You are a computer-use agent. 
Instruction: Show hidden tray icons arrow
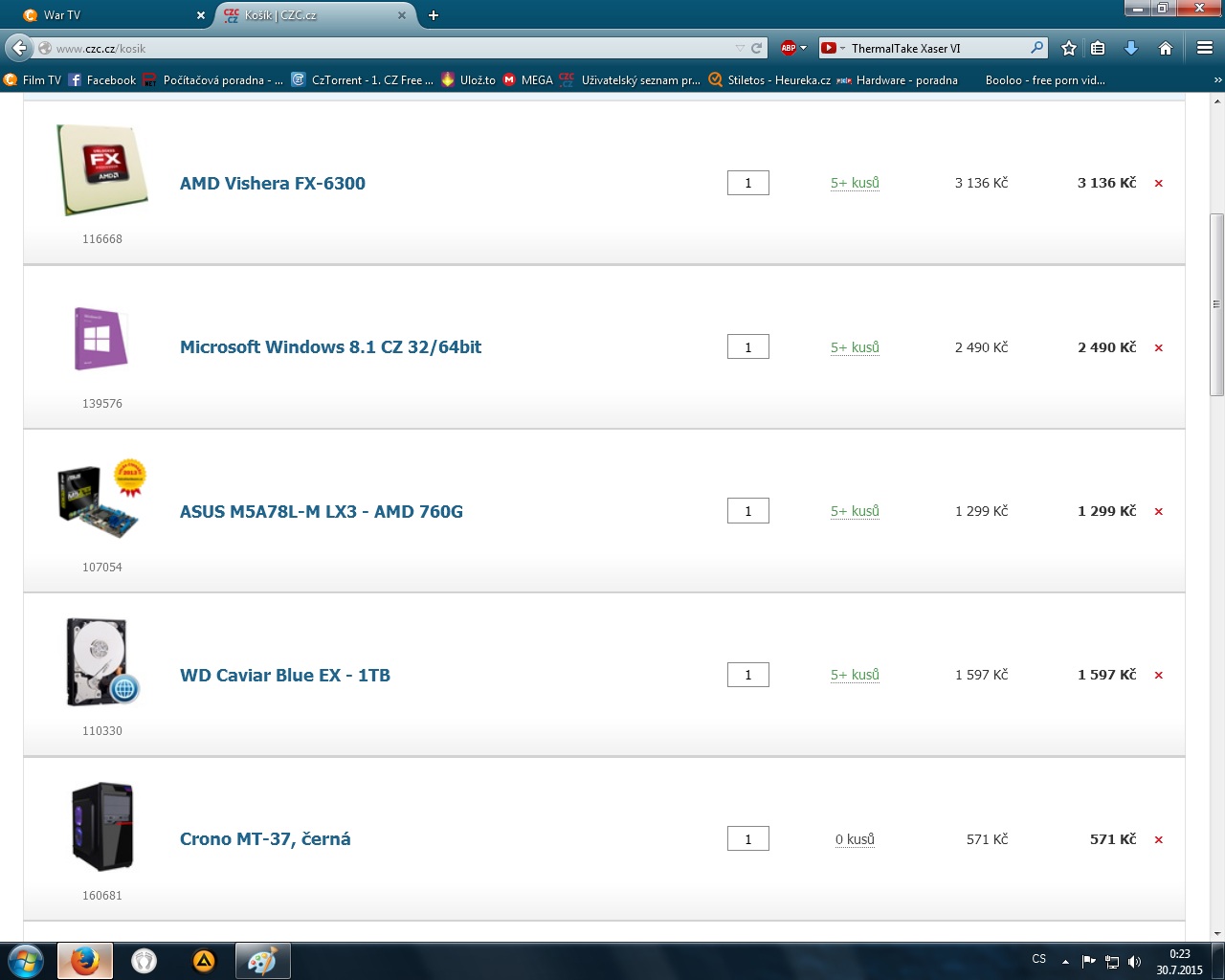[1065, 962]
